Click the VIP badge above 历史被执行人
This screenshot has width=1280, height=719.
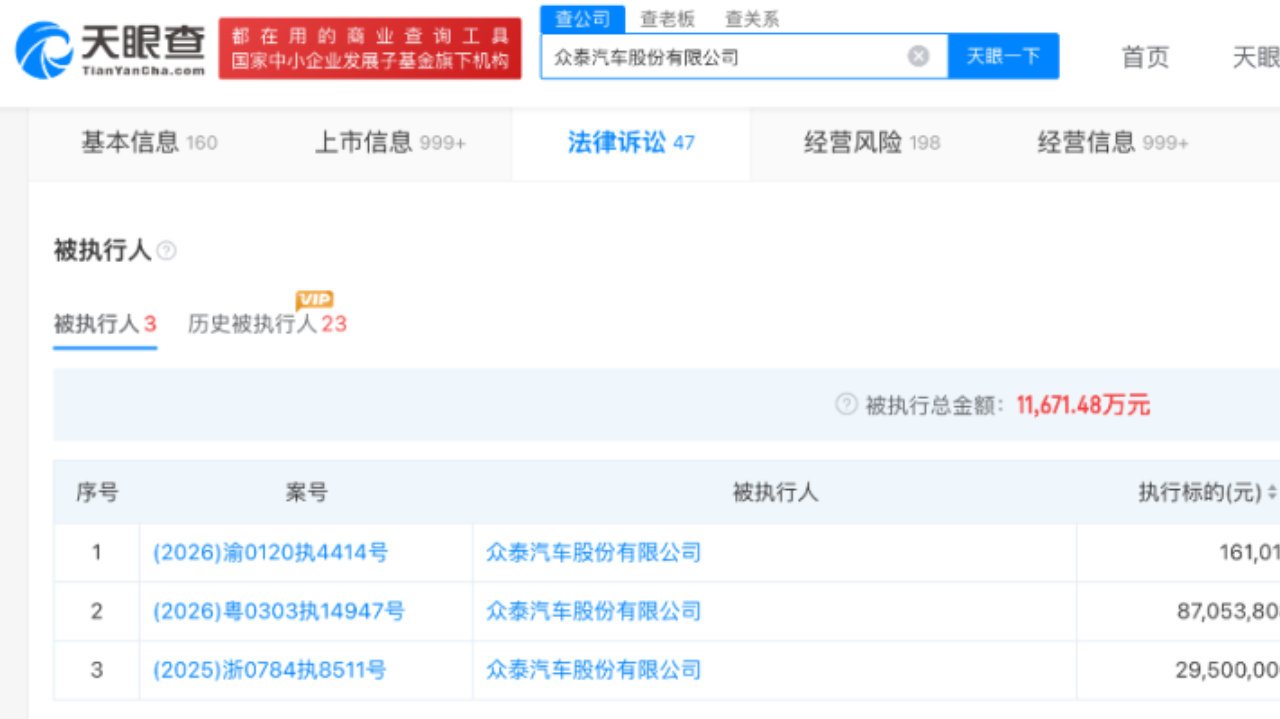pos(314,299)
